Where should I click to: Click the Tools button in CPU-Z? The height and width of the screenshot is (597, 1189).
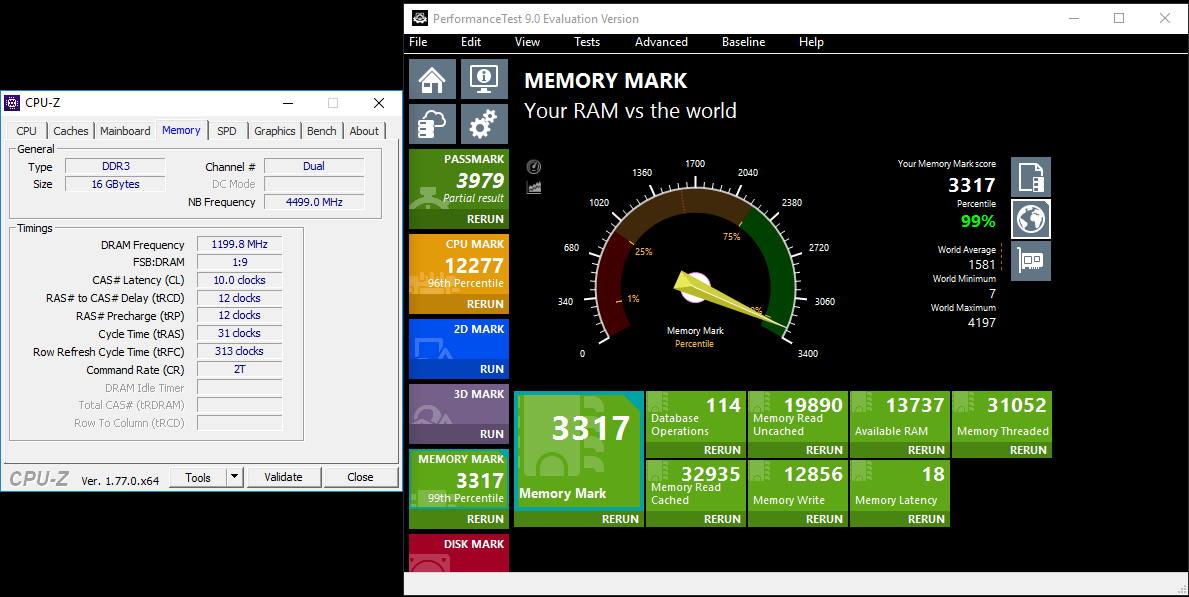(x=198, y=477)
